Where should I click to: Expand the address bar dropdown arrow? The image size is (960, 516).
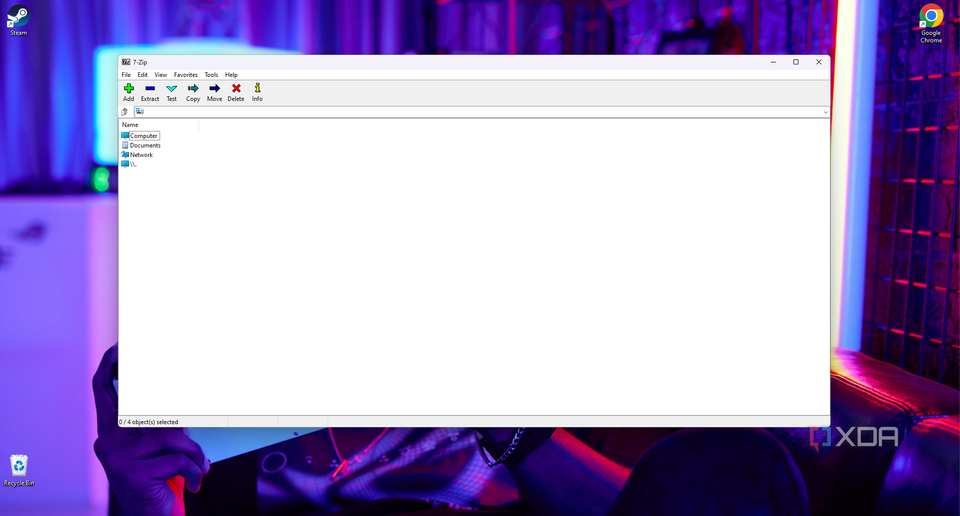825,112
